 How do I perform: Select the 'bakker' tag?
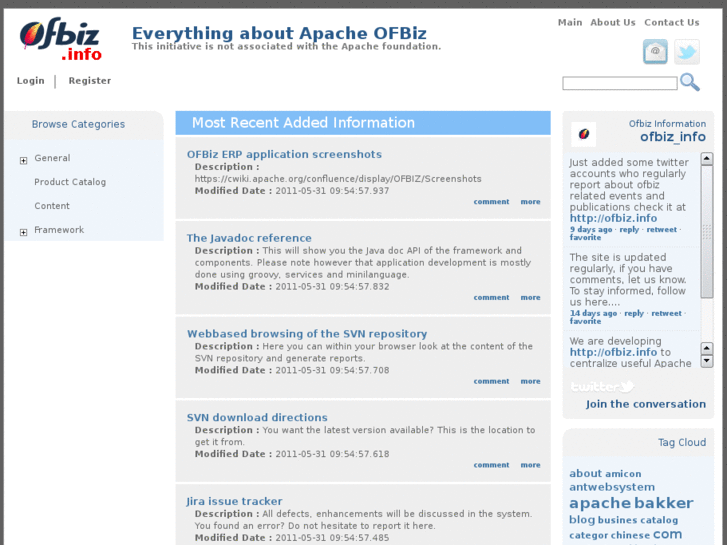tap(663, 503)
